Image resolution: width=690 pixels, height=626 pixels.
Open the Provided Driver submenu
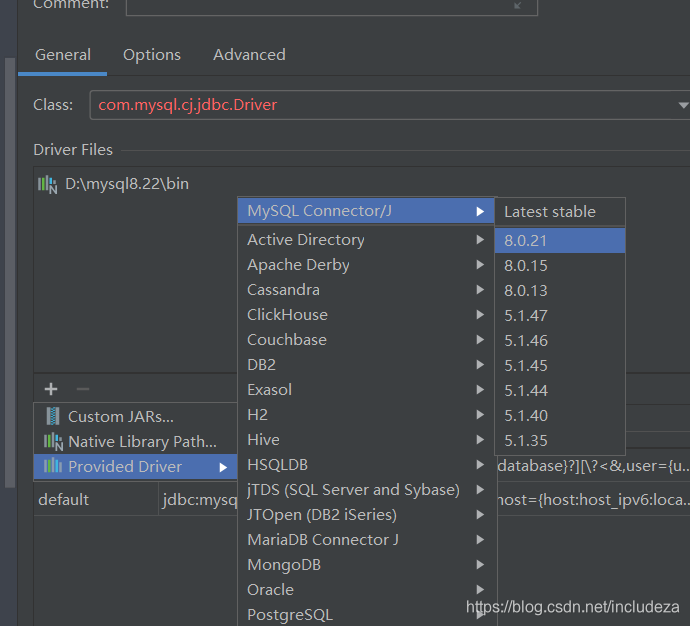tap(136, 466)
